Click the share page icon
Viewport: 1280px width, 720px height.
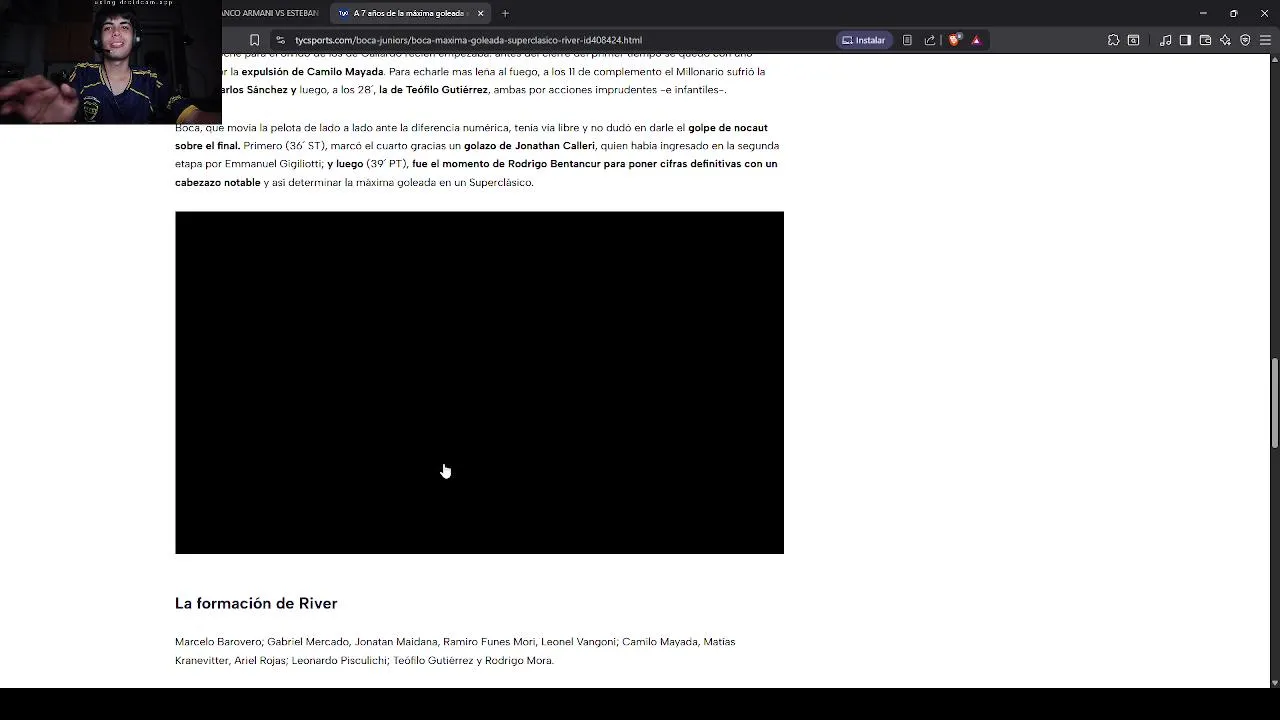click(930, 40)
